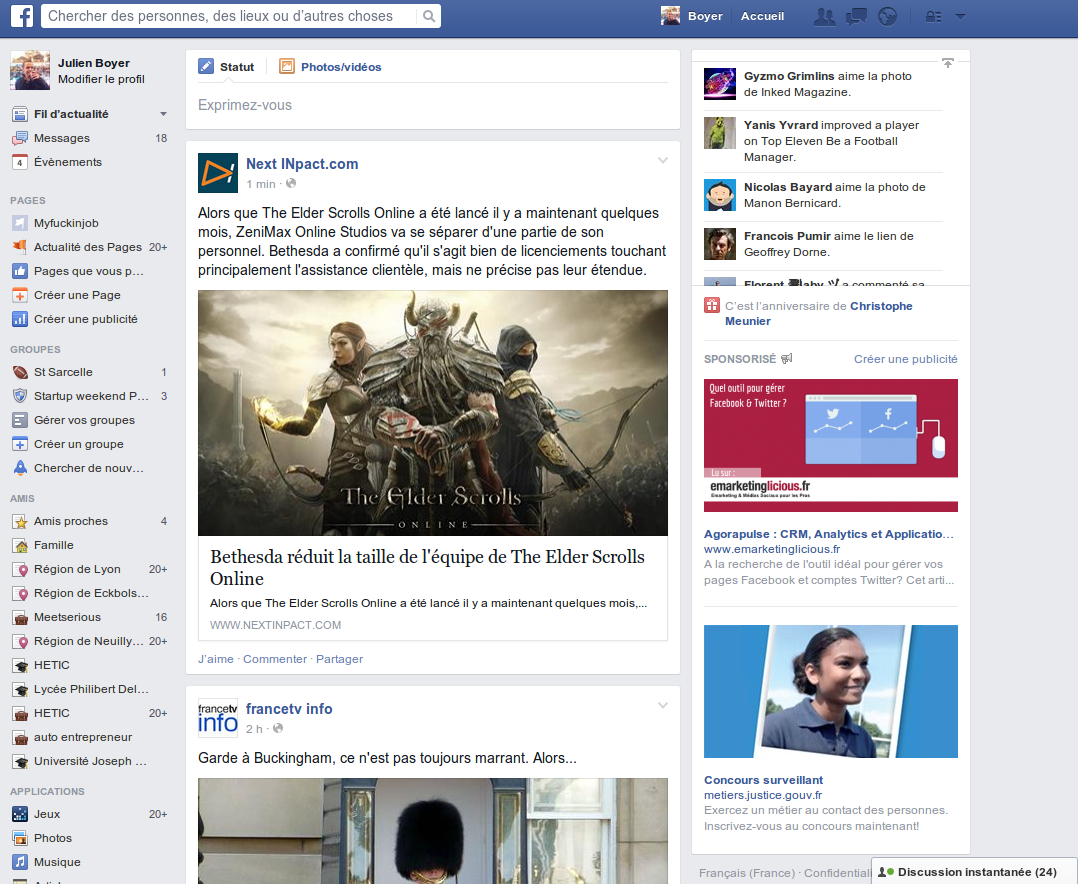This screenshot has height=884, width=1078.
Task: Click Christophe Meunier birthday link
Action: [x=818, y=313]
